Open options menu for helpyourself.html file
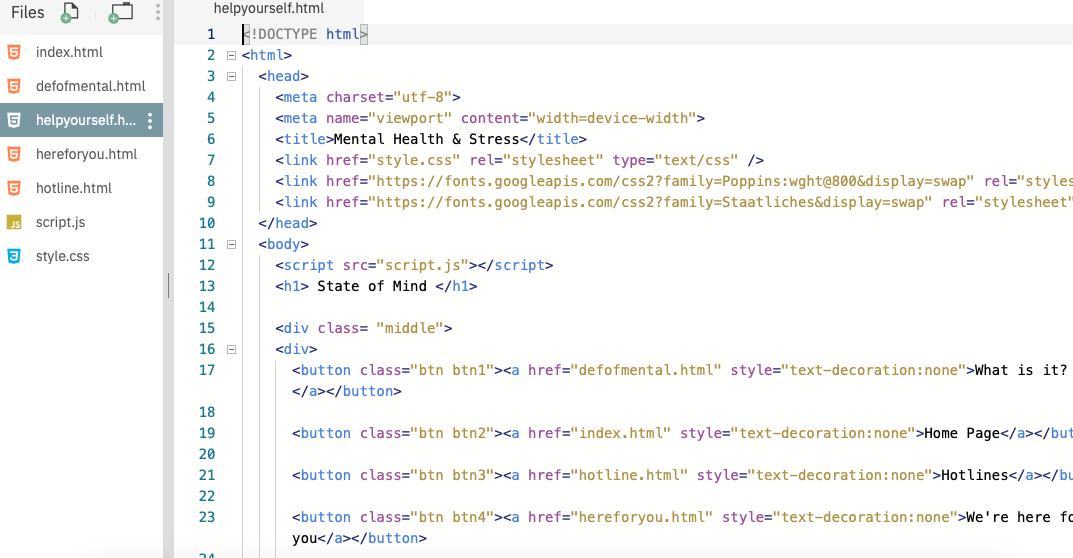This screenshot has height=558, width=1073. (x=150, y=121)
